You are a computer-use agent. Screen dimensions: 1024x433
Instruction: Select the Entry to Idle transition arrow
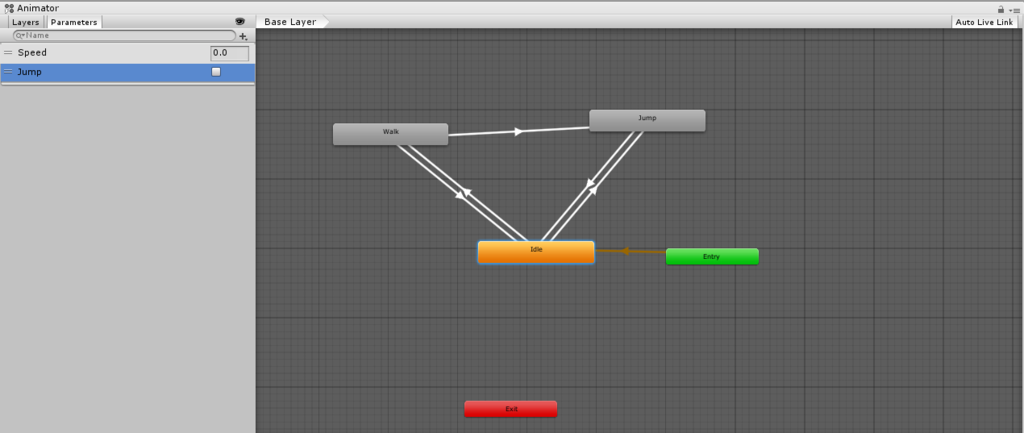626,251
